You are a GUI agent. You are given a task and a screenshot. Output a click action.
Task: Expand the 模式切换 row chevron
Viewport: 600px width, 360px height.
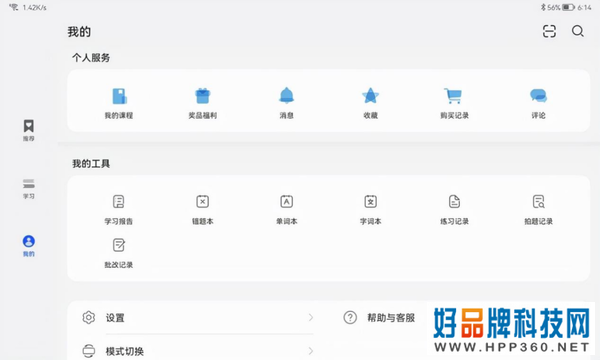[311, 351]
